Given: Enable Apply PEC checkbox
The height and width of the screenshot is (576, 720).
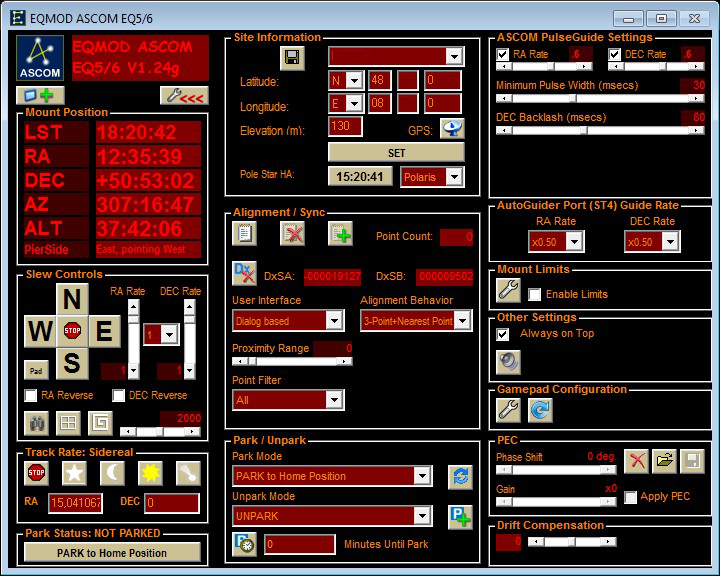Looking at the screenshot, I should pos(630,497).
